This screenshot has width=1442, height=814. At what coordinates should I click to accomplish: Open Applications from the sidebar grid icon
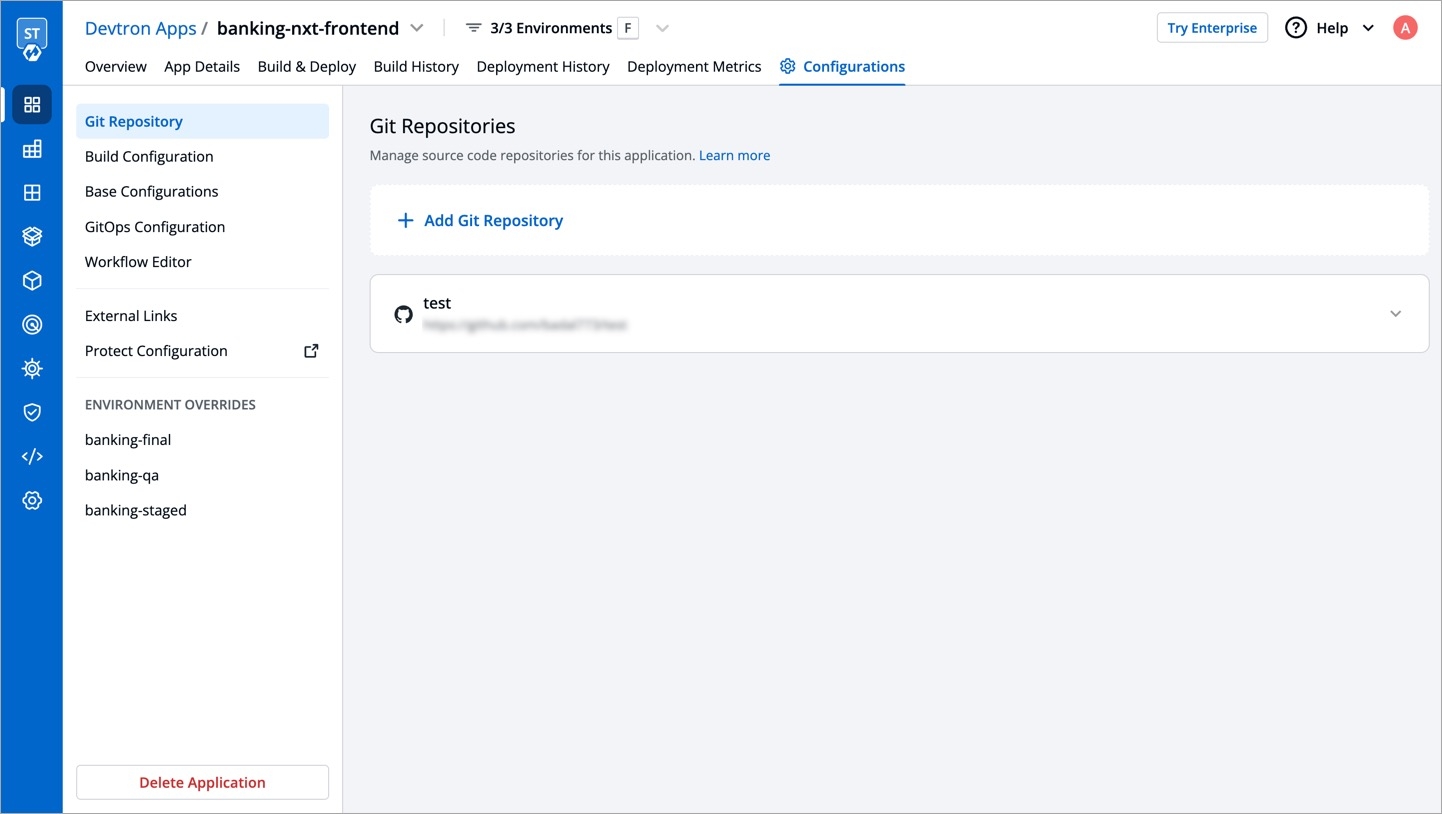pyautogui.click(x=32, y=105)
